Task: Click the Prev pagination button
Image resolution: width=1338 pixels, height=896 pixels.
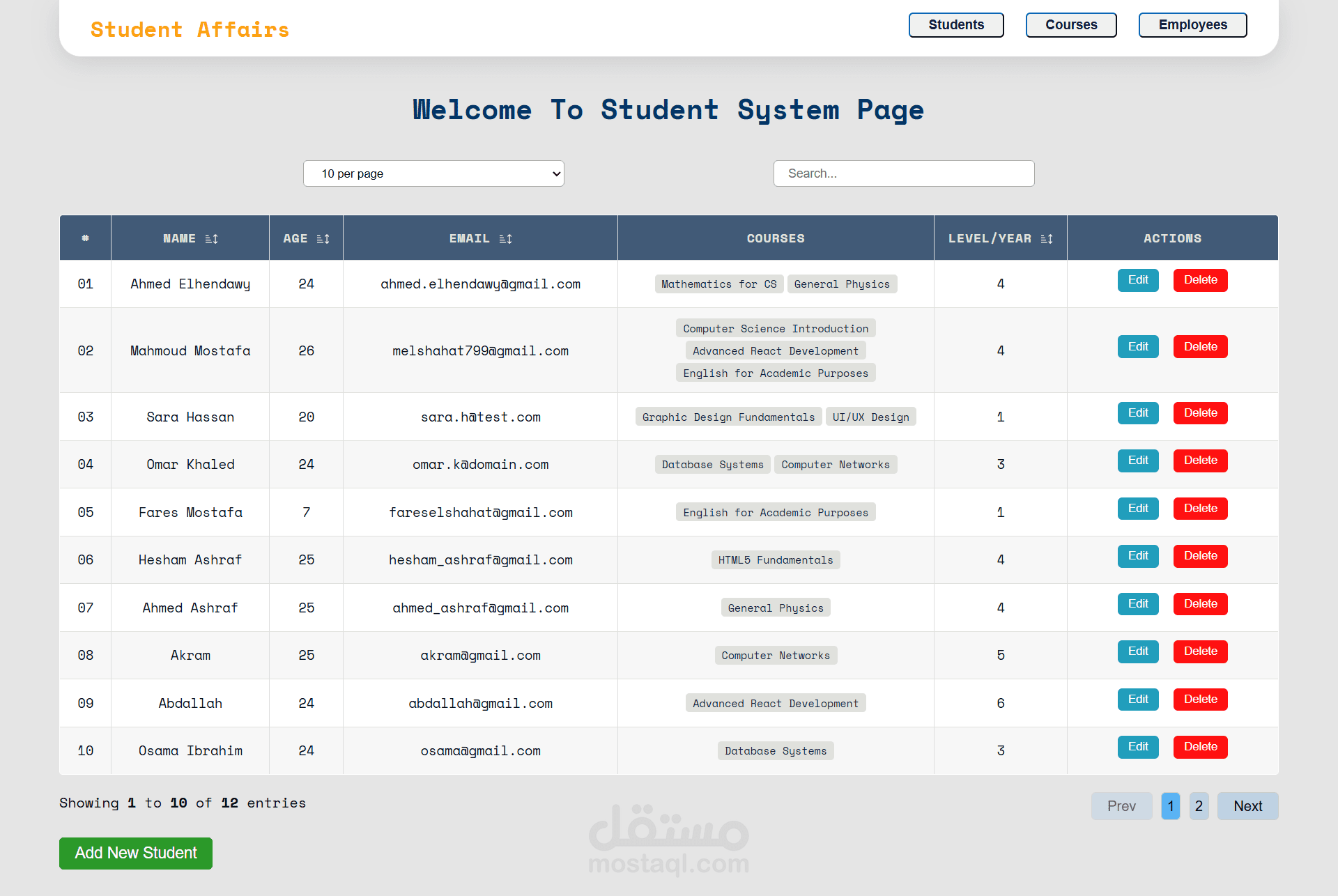Action: [x=1121, y=806]
